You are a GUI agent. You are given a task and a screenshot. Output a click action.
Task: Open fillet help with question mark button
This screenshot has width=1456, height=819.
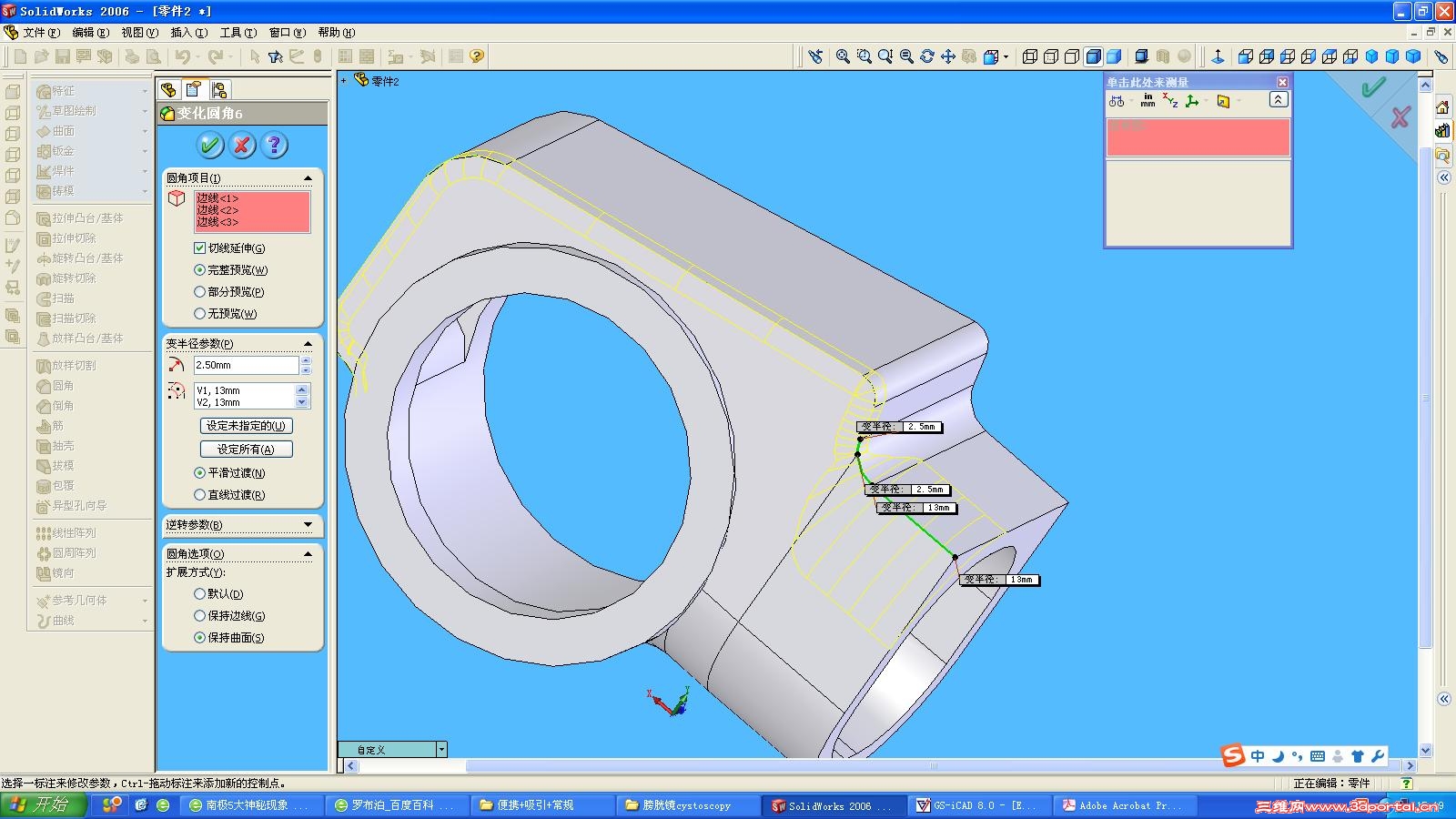[274, 145]
